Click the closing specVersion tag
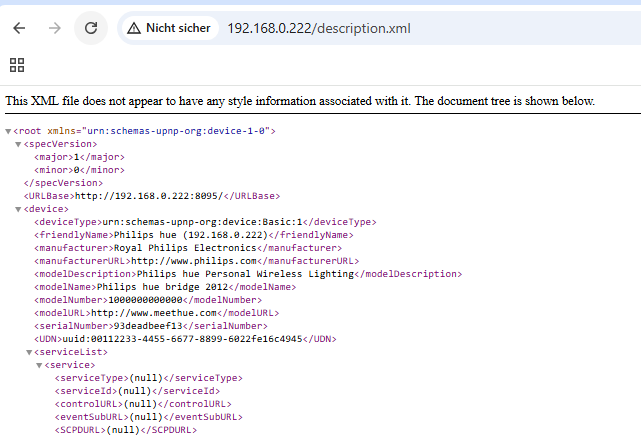641x436 pixels. click(x=63, y=183)
